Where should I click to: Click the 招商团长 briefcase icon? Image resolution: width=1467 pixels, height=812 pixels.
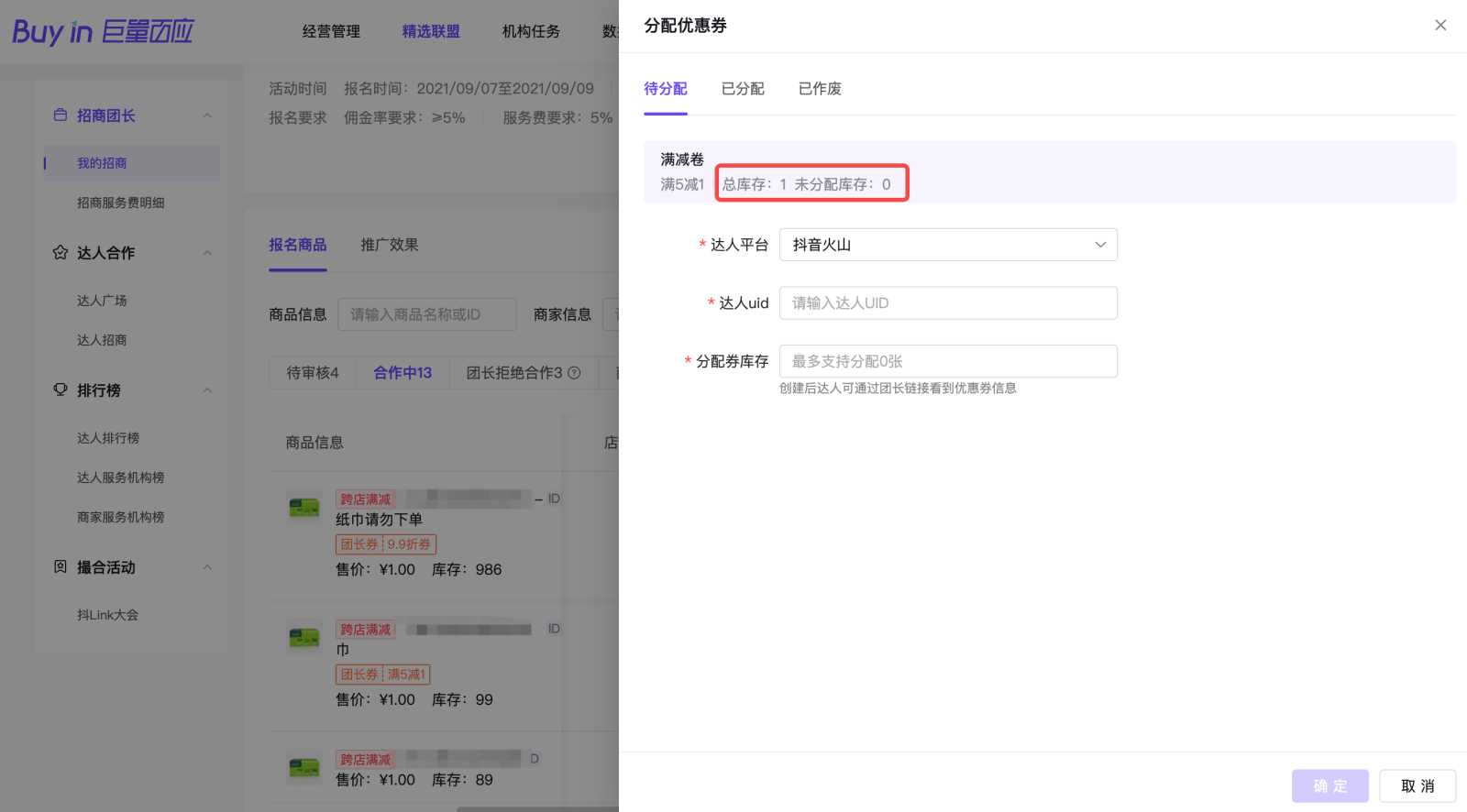[61, 115]
